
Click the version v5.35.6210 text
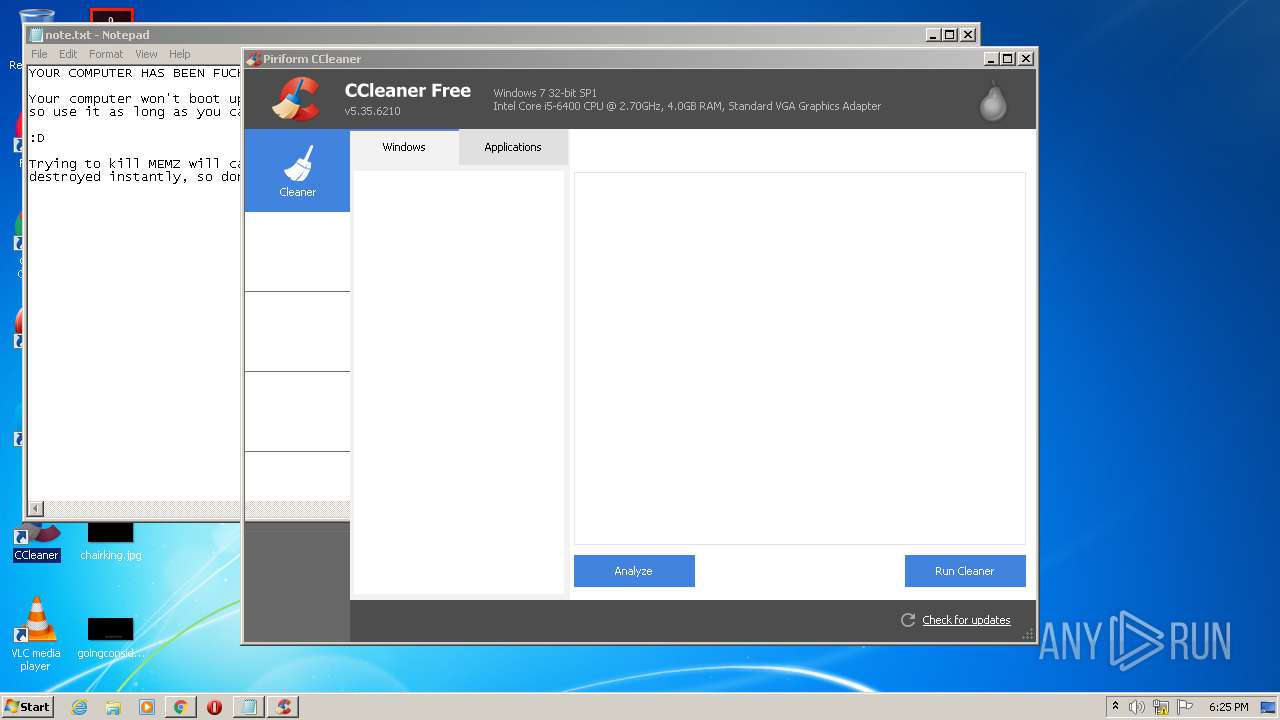click(x=372, y=111)
